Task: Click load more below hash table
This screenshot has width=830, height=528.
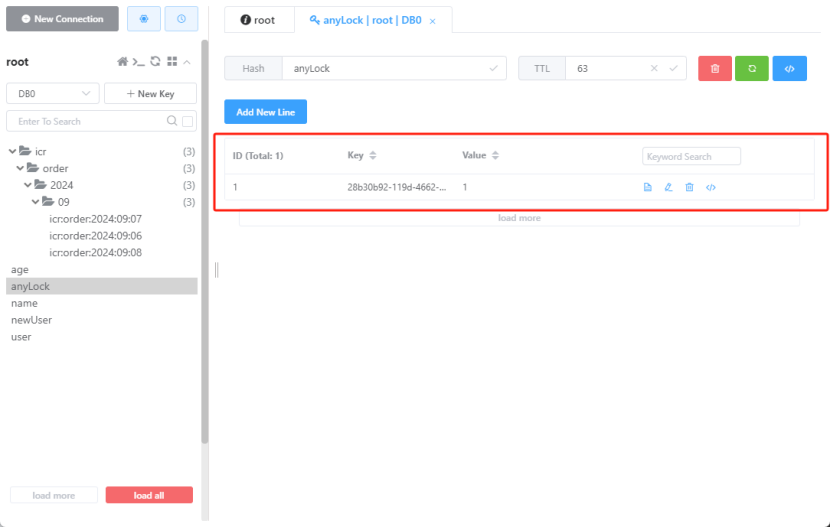Action: coord(519,218)
